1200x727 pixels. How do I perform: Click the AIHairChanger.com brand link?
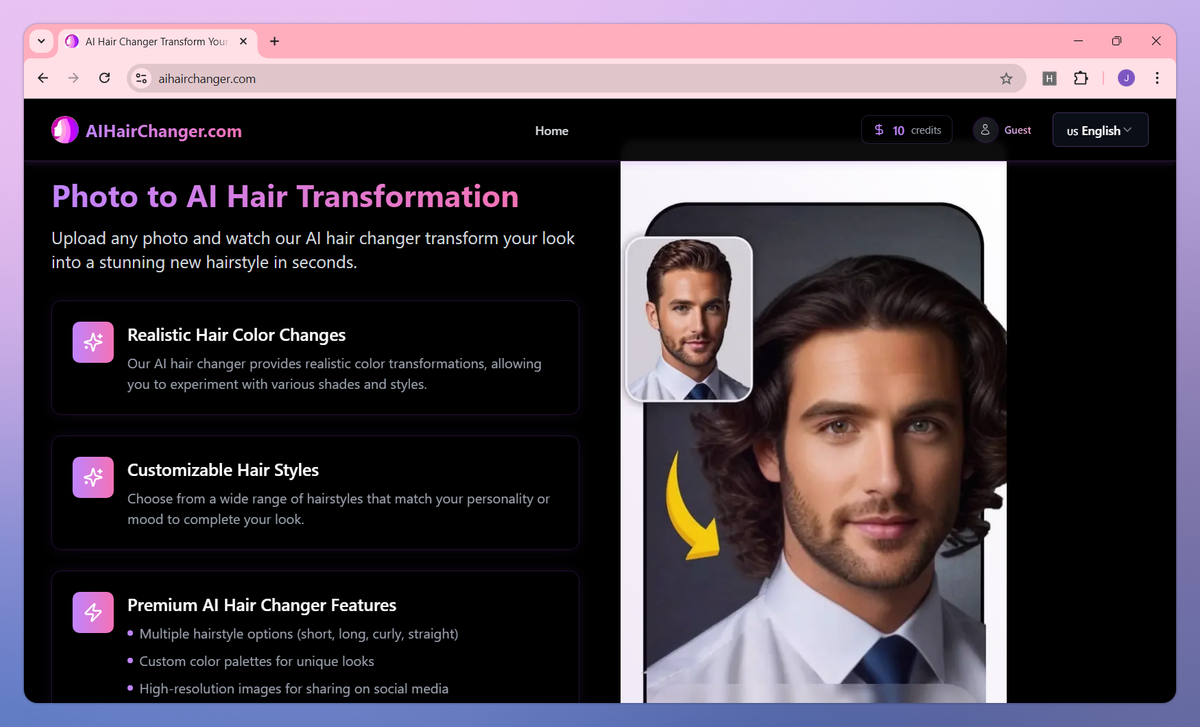(x=164, y=131)
